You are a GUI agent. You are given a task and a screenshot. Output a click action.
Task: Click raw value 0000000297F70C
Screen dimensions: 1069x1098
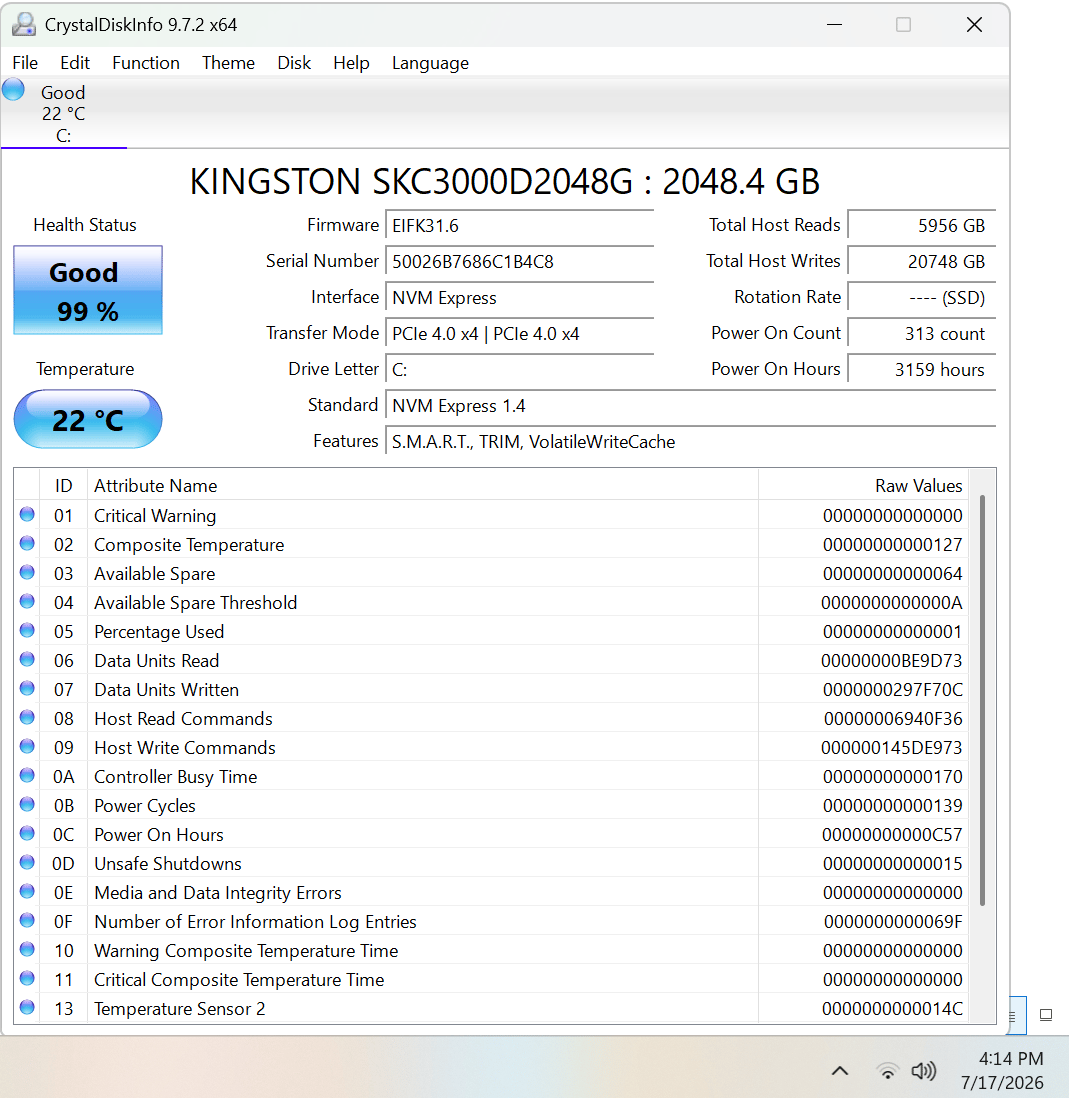pos(893,690)
